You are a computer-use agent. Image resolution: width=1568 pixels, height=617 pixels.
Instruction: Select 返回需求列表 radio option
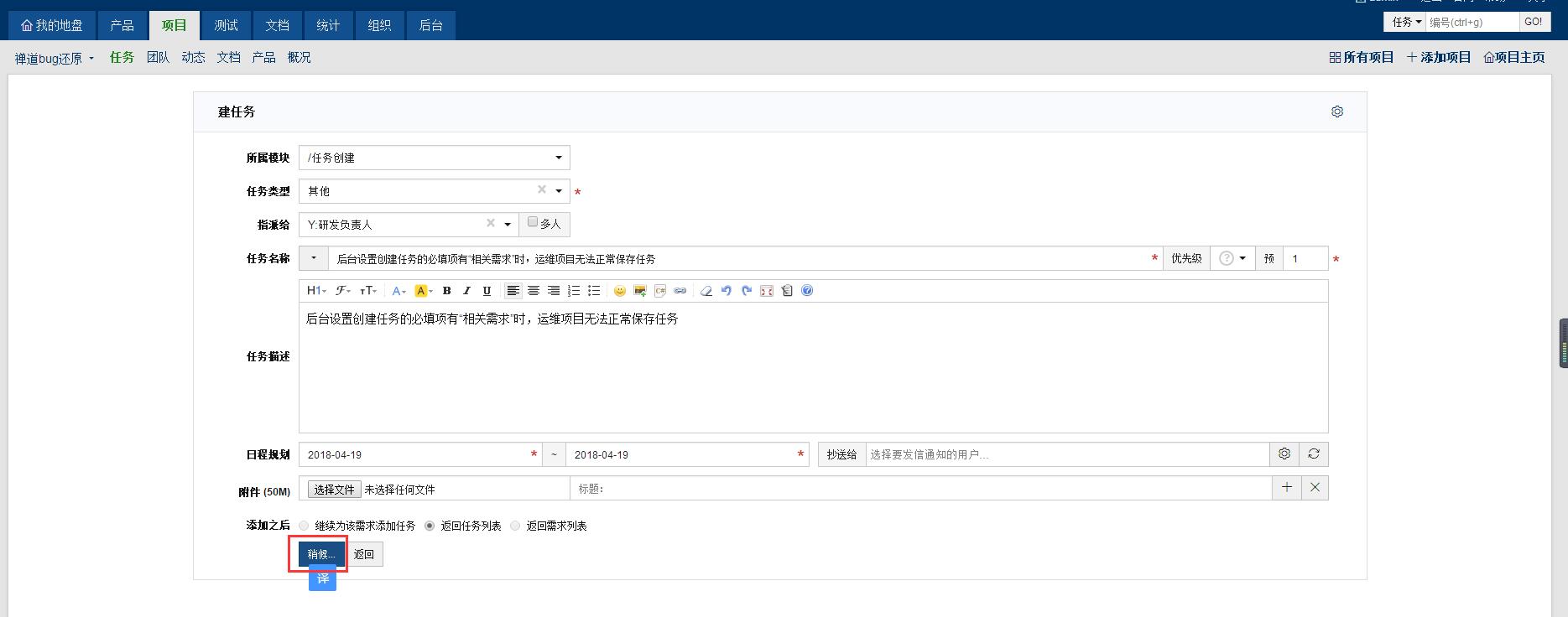click(515, 526)
